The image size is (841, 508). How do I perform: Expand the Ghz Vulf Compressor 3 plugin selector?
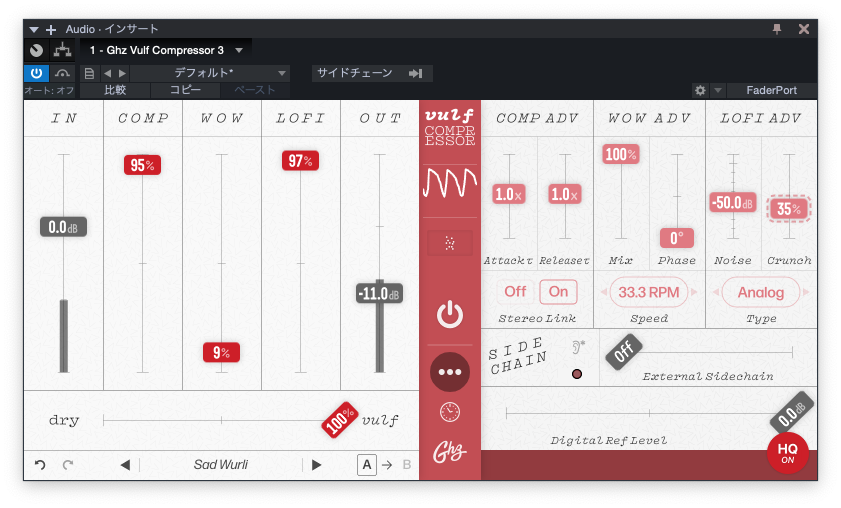(x=239, y=50)
